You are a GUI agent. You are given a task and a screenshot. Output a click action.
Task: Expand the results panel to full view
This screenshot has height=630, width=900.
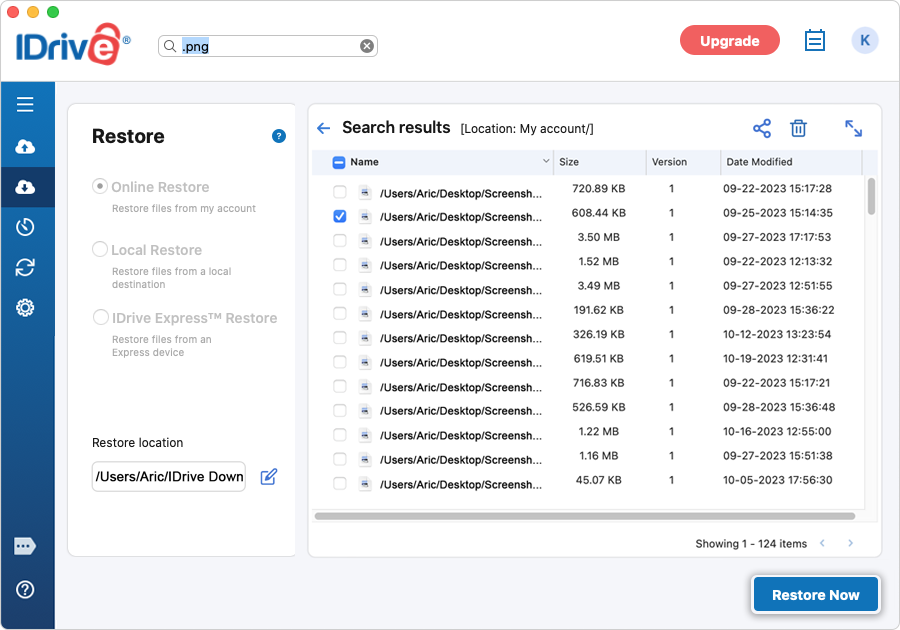(854, 128)
